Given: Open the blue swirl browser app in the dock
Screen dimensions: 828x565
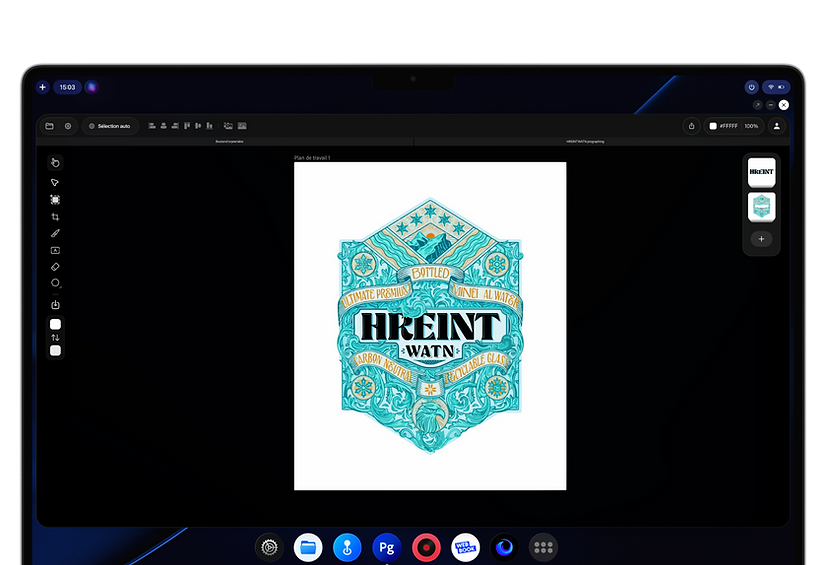Looking at the screenshot, I should point(504,548).
